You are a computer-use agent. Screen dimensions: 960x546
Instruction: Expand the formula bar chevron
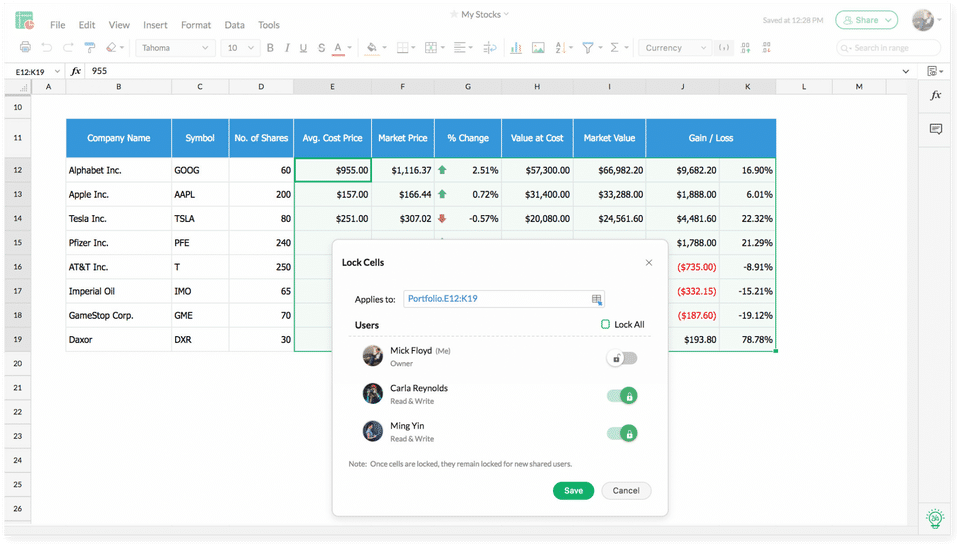tap(906, 72)
